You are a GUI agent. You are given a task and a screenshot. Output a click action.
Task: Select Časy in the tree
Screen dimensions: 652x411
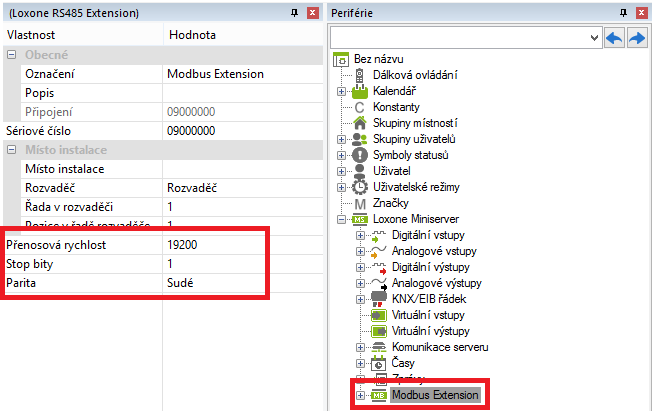pos(403,363)
